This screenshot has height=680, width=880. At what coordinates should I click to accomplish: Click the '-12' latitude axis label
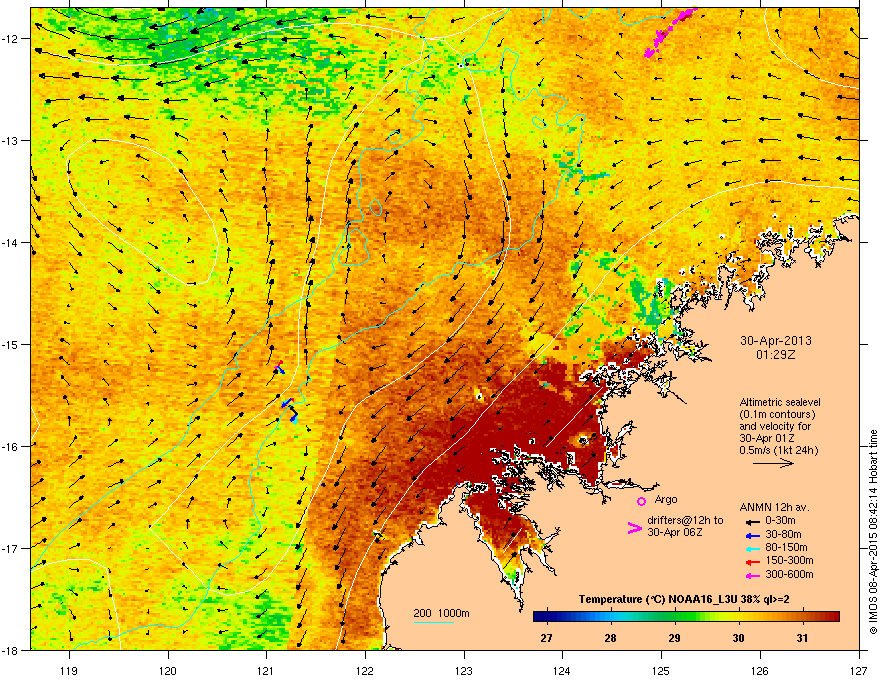pos(9,39)
